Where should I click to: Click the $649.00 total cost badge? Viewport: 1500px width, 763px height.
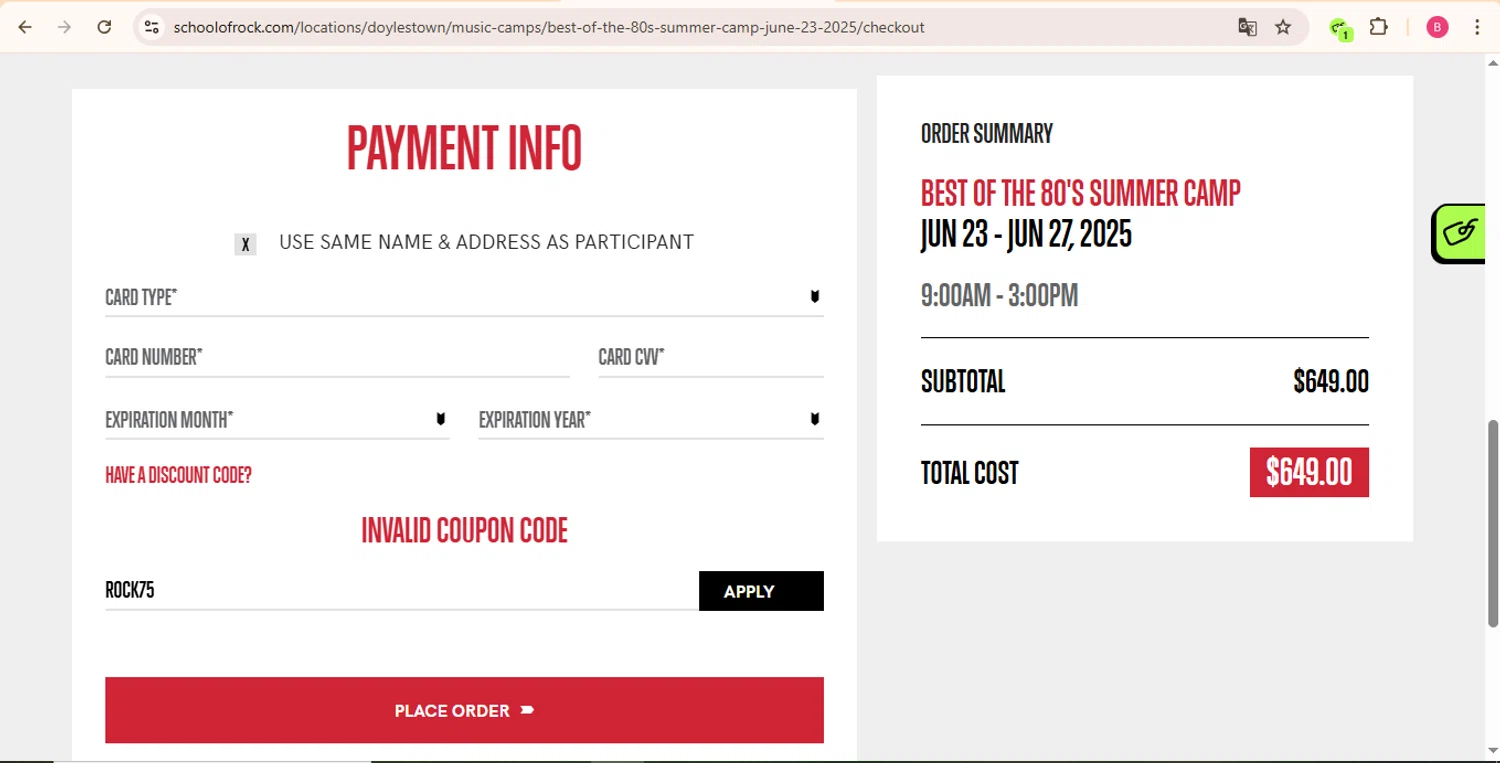pos(1309,472)
